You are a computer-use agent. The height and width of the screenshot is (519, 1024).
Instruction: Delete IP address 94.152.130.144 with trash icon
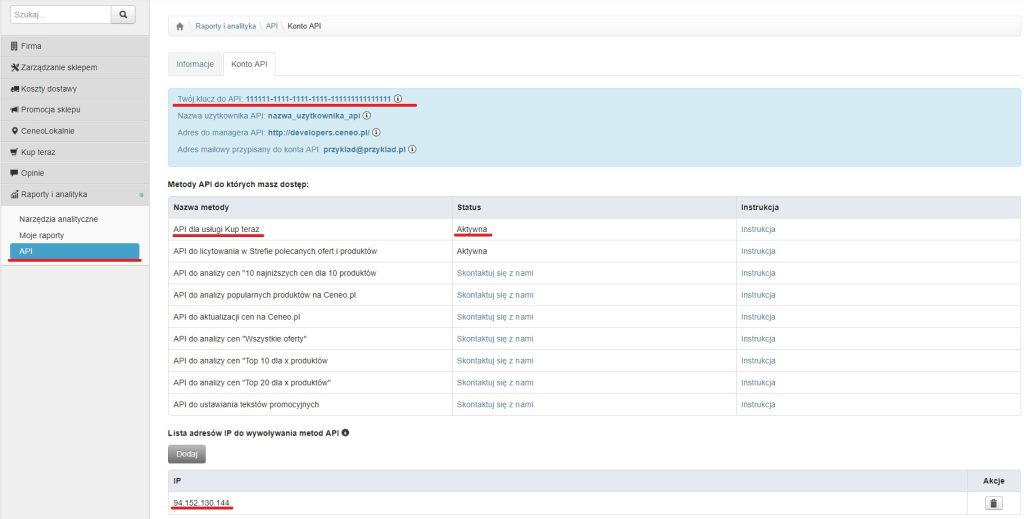[993, 503]
